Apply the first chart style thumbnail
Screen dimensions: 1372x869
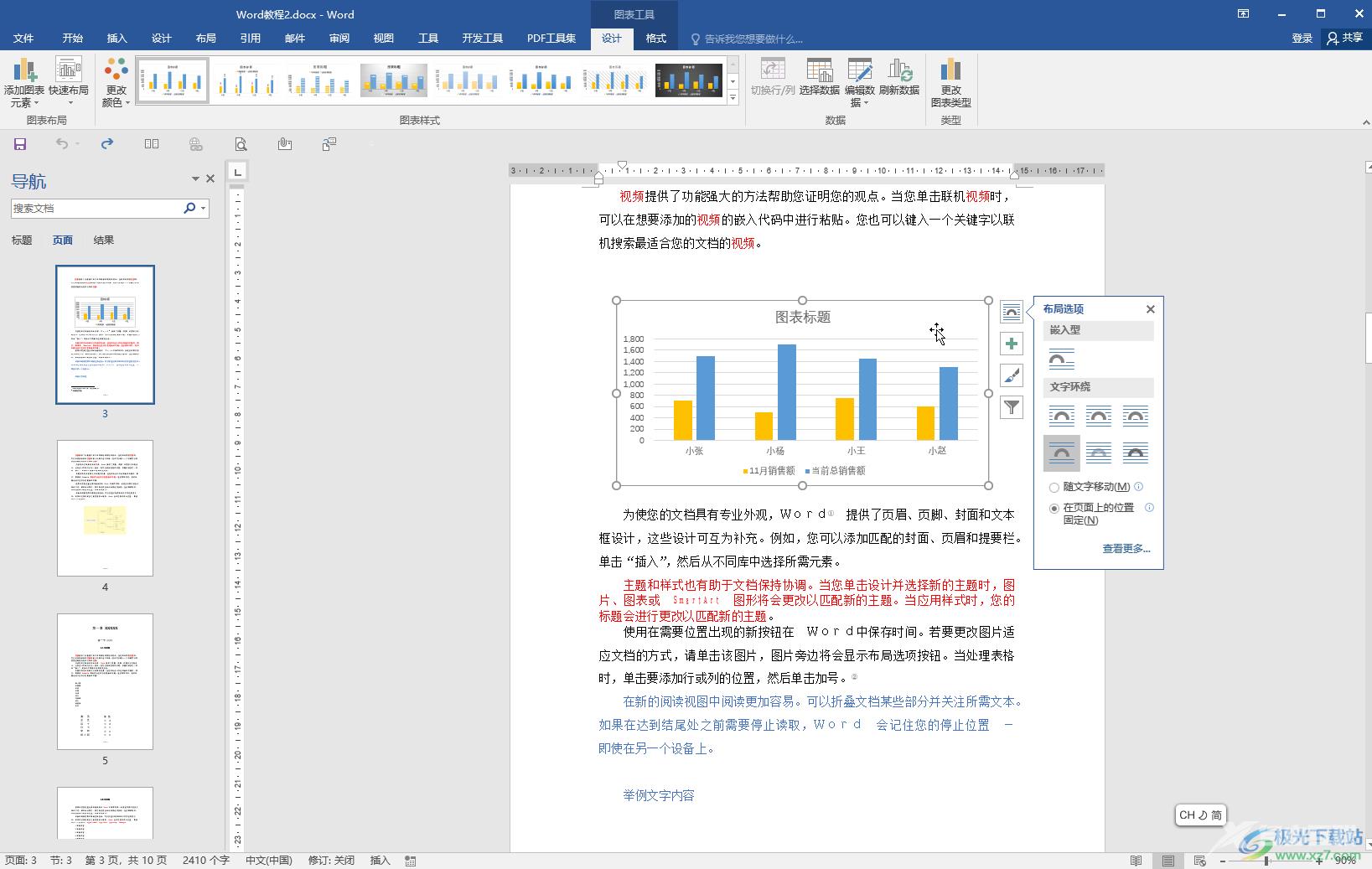pos(172,80)
